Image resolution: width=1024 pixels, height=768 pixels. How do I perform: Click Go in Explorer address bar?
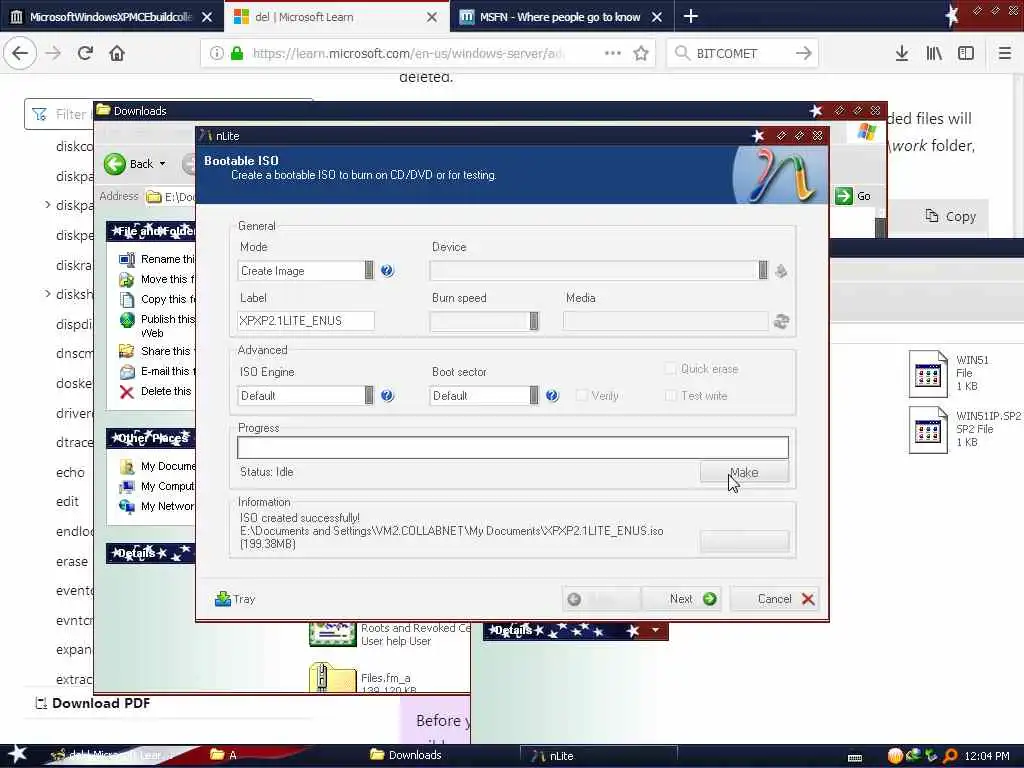(854, 195)
